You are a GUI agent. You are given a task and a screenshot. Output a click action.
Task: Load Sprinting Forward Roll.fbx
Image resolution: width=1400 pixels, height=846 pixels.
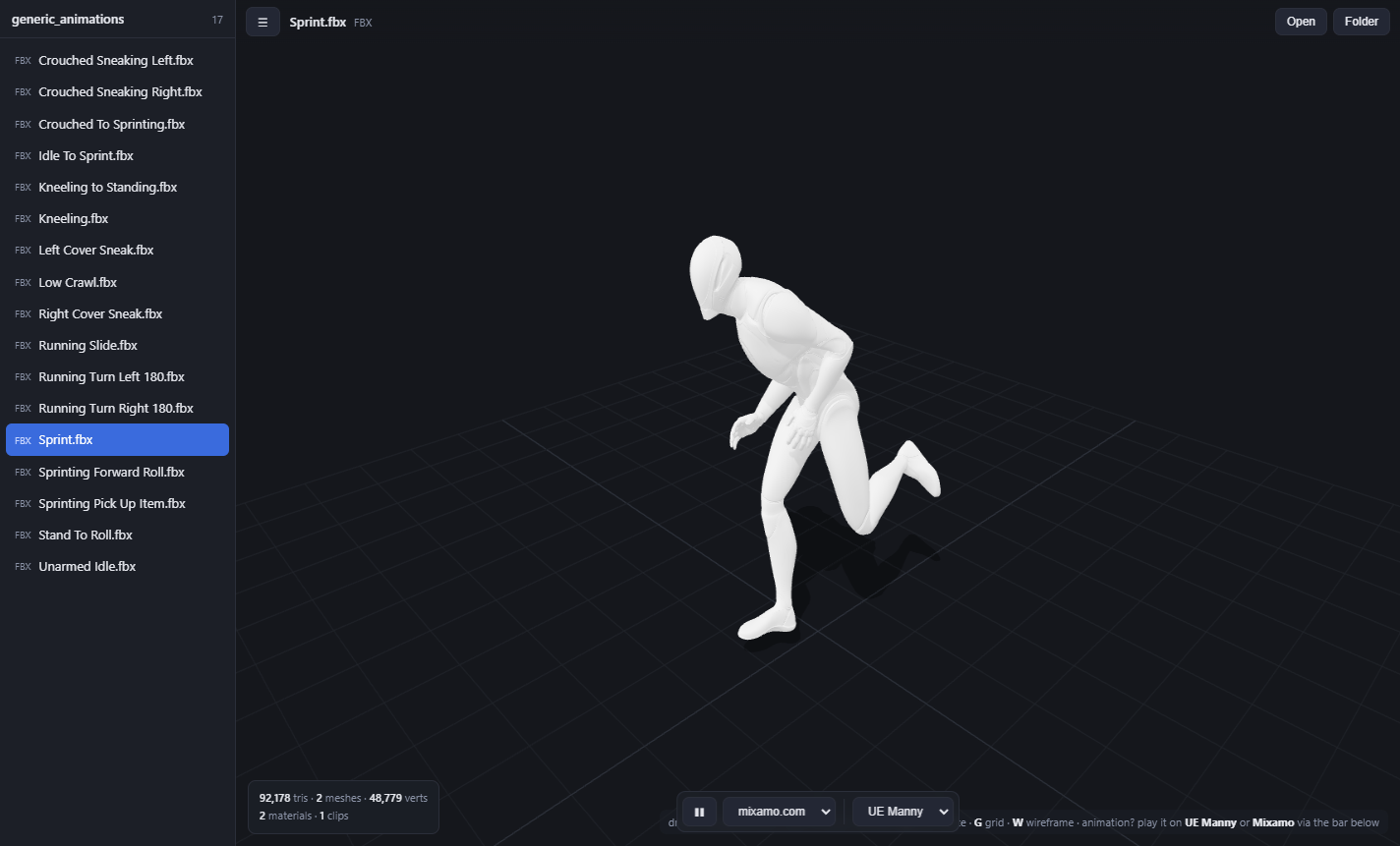[118, 472]
